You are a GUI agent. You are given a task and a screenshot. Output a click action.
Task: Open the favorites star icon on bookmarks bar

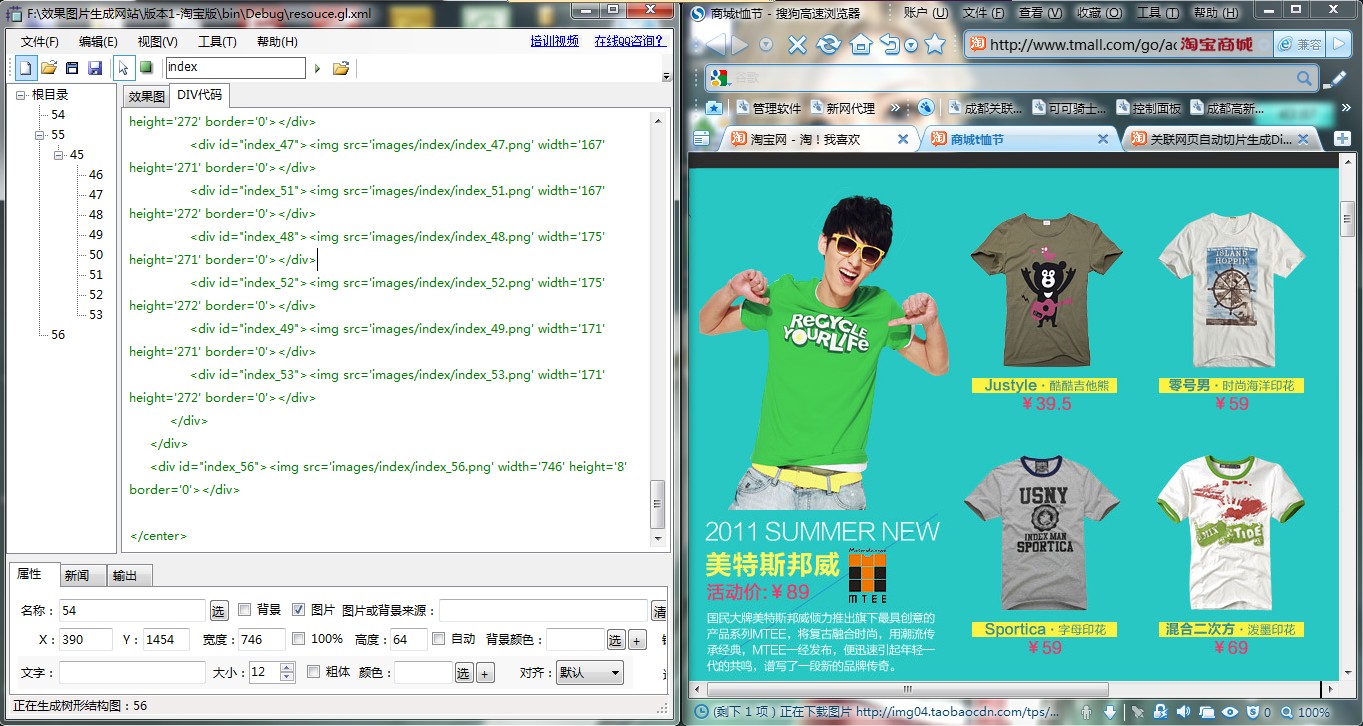pyautogui.click(x=714, y=107)
